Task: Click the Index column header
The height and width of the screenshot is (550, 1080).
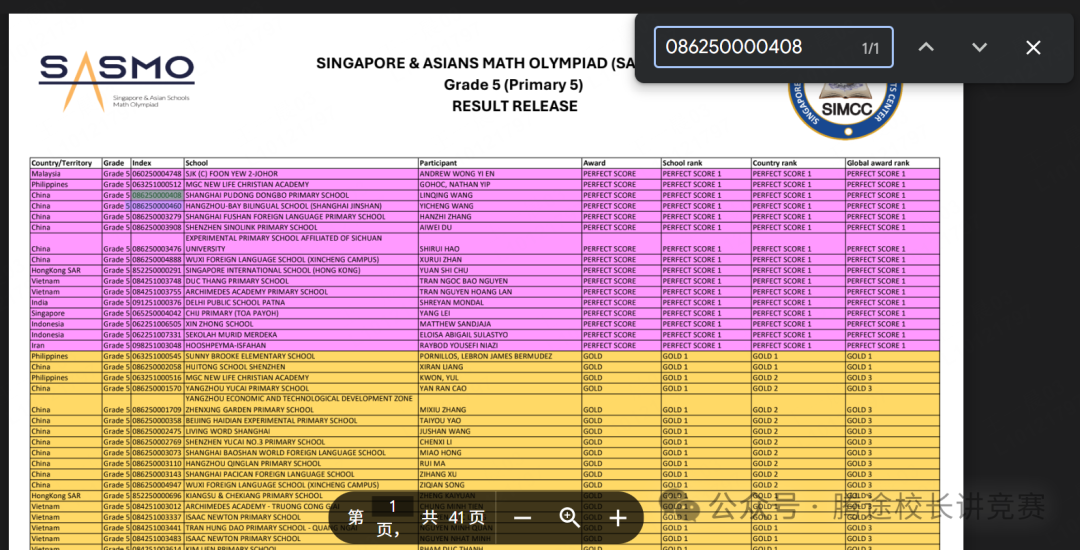Action: pyautogui.click(x=142, y=163)
